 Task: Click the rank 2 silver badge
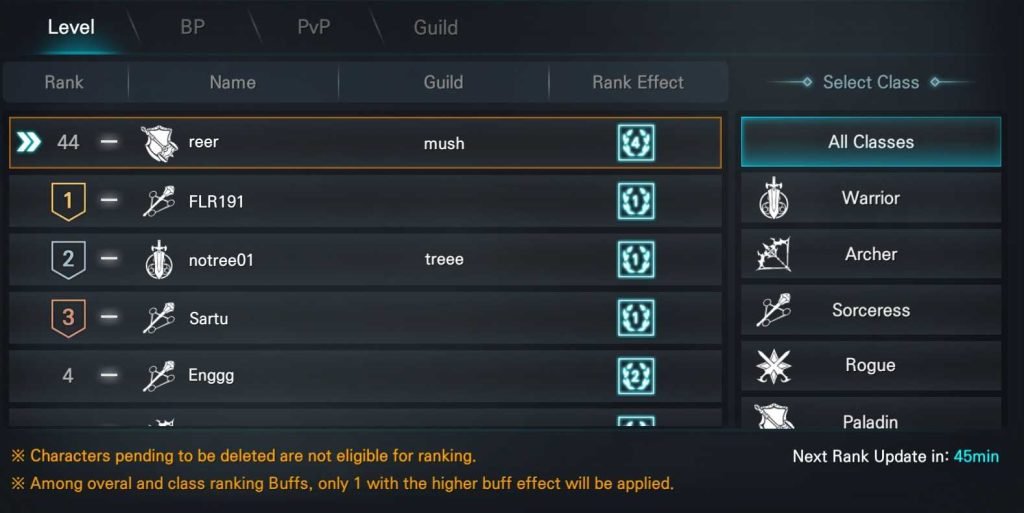[68, 259]
